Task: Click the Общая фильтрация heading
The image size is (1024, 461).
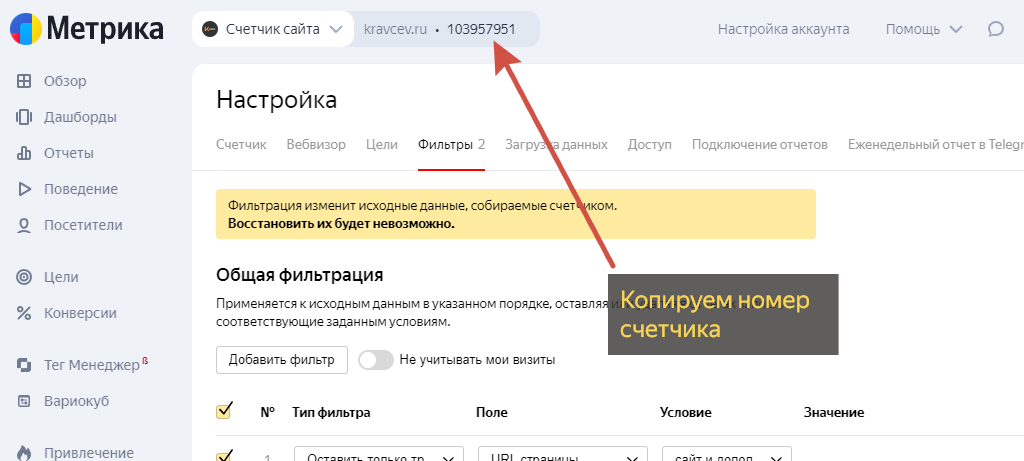Action: tap(300, 275)
